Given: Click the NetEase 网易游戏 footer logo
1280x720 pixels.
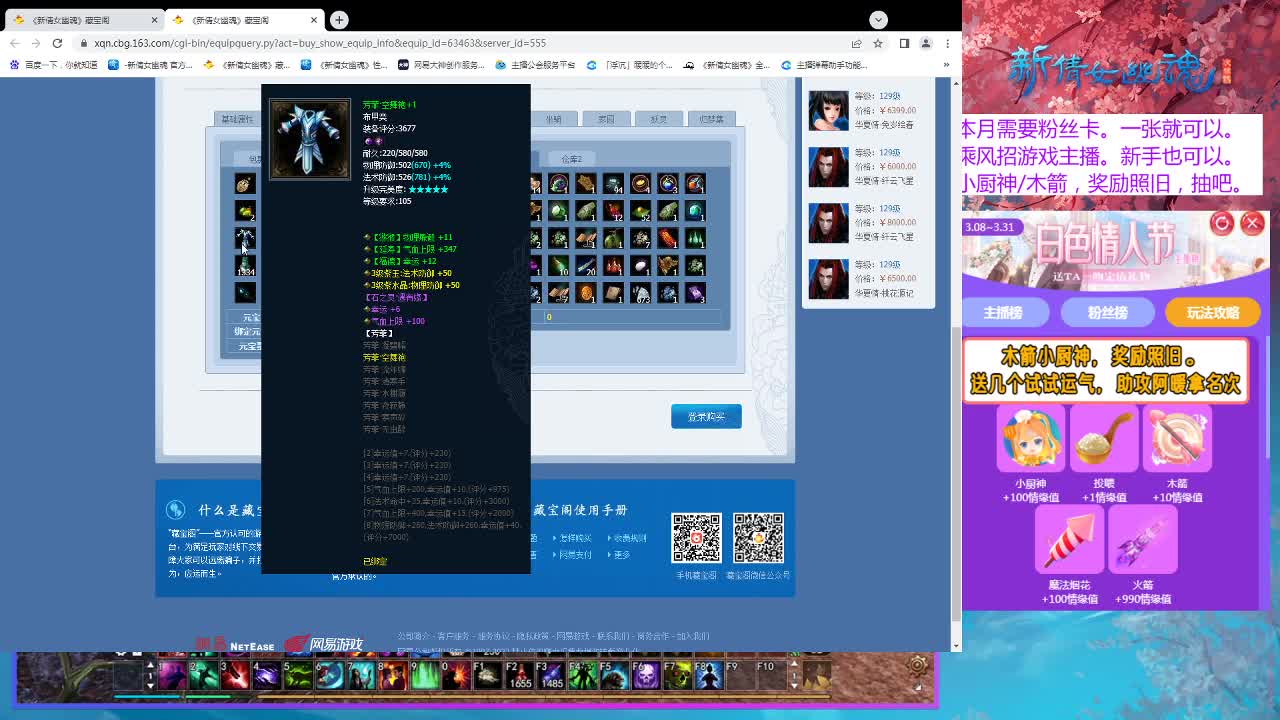Looking at the screenshot, I should [280, 644].
